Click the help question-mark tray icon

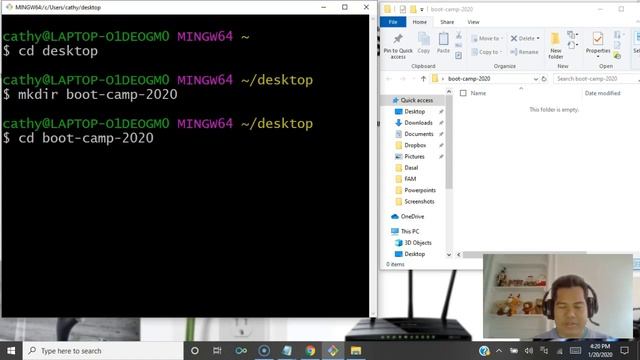point(484,351)
